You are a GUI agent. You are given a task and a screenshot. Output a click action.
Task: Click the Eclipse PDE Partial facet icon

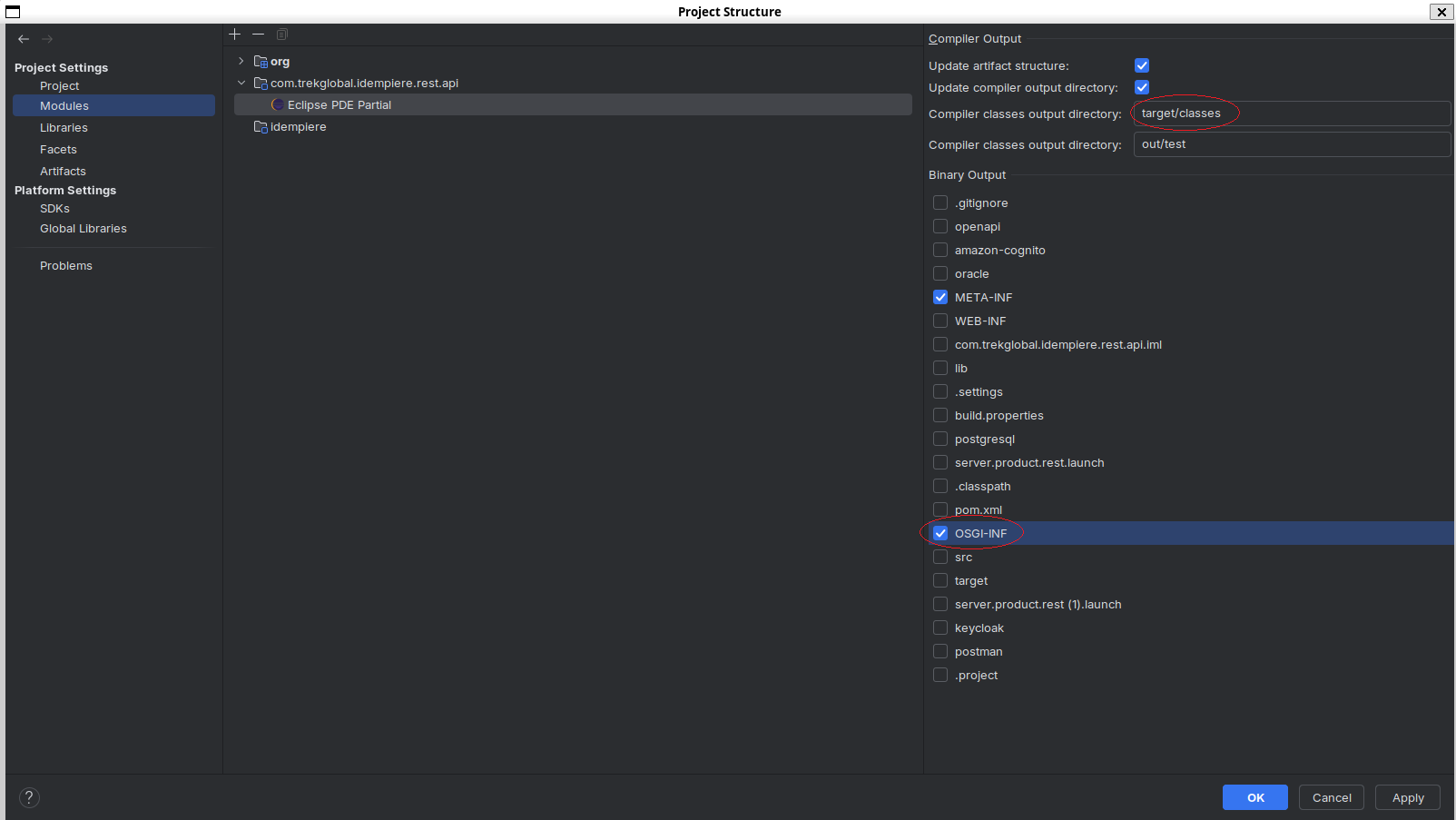click(x=277, y=104)
